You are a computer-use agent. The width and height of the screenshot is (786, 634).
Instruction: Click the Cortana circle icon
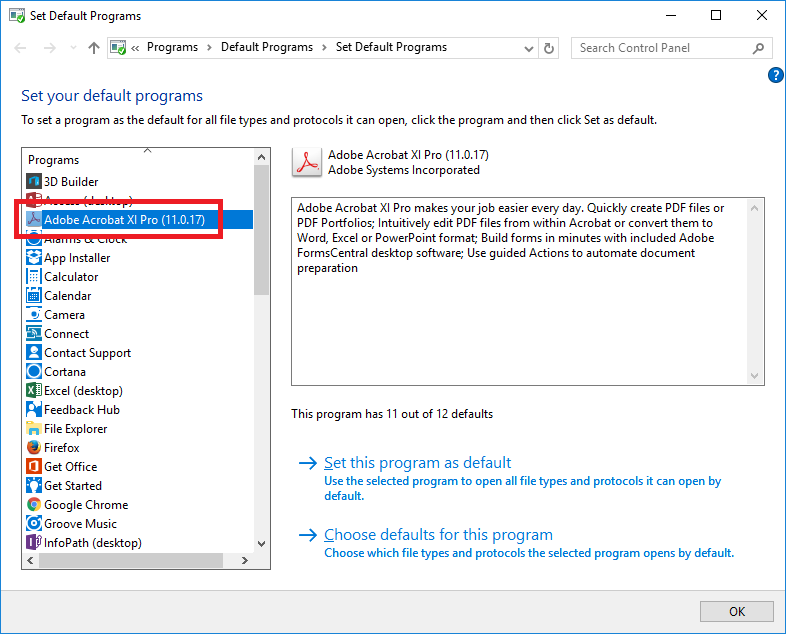tap(34, 371)
